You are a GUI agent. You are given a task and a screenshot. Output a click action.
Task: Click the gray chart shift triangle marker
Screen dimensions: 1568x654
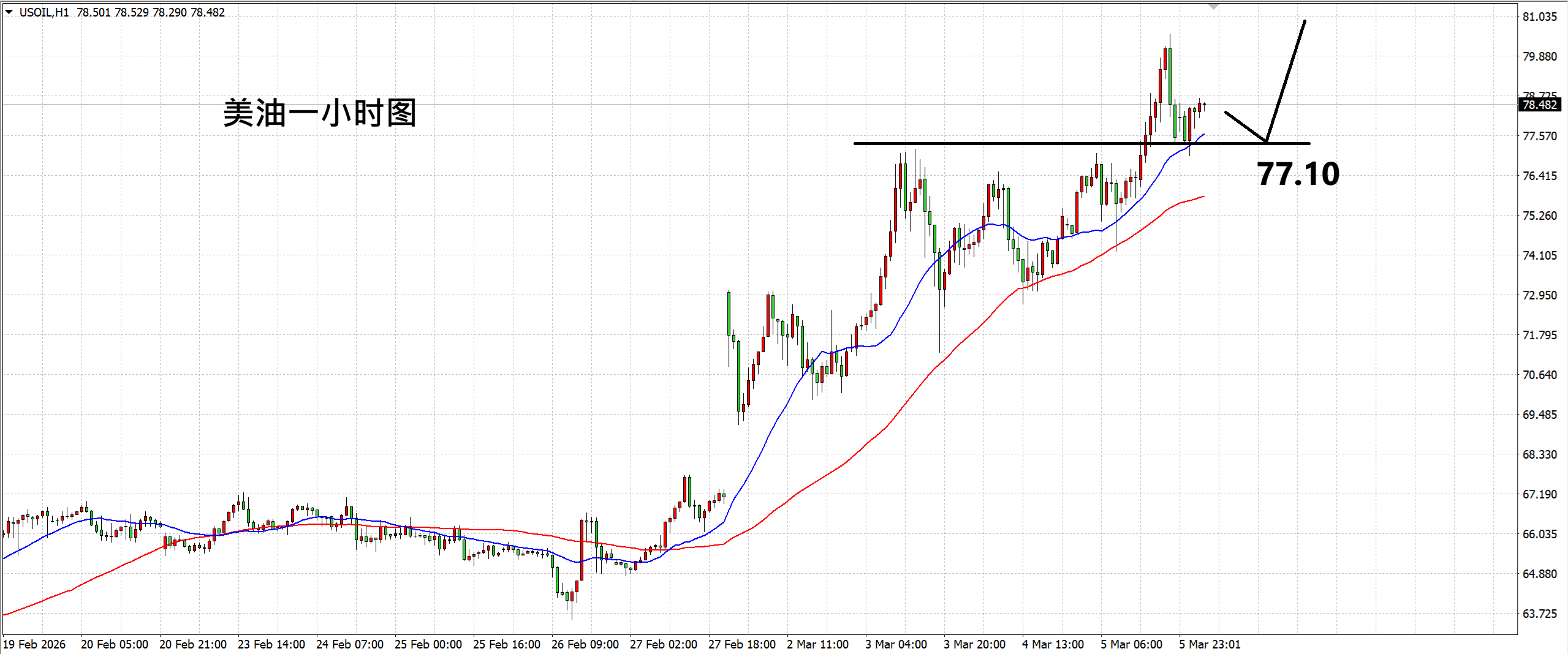pyautogui.click(x=1213, y=7)
